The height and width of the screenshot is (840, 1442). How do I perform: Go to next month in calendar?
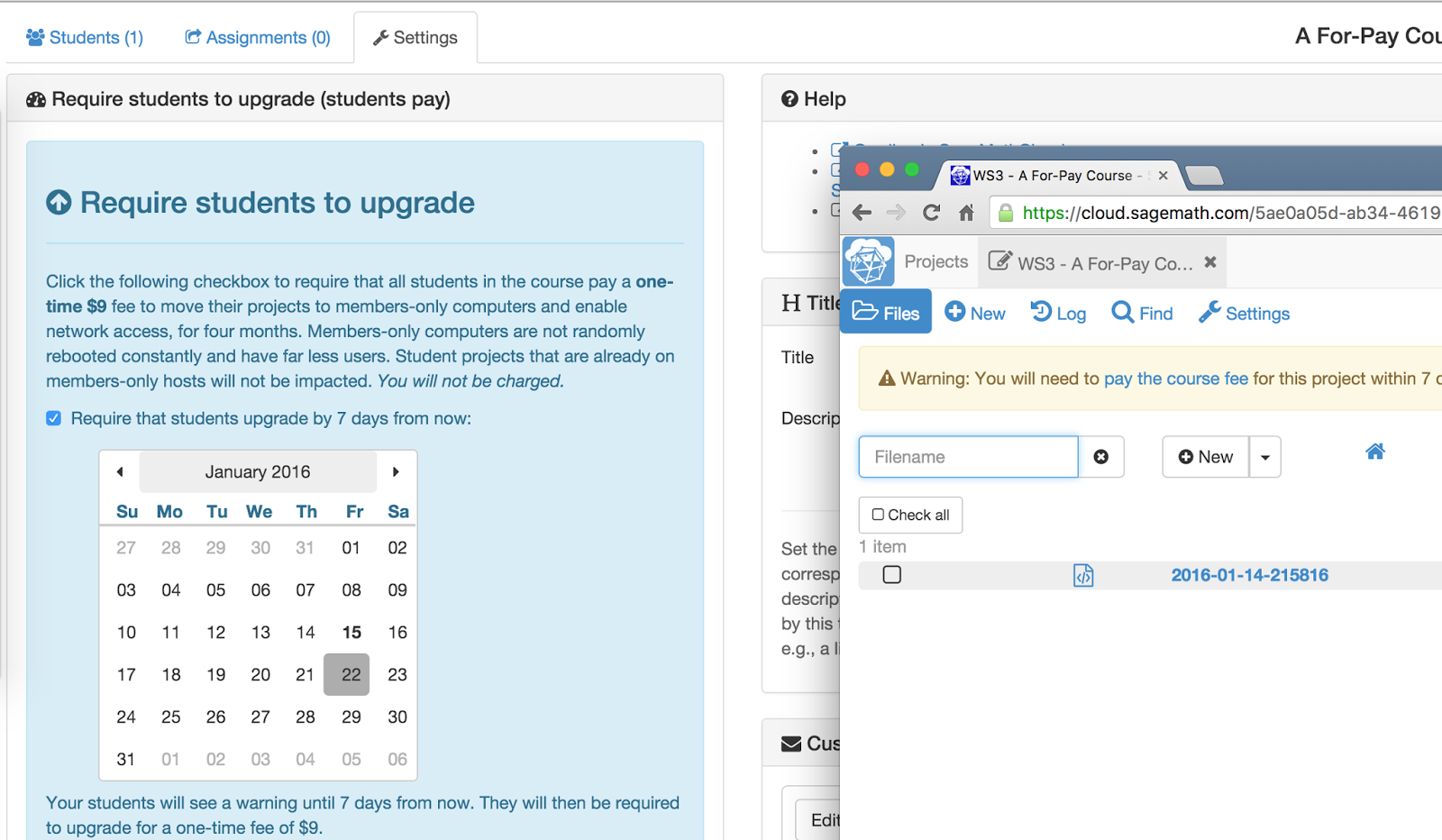tap(396, 470)
